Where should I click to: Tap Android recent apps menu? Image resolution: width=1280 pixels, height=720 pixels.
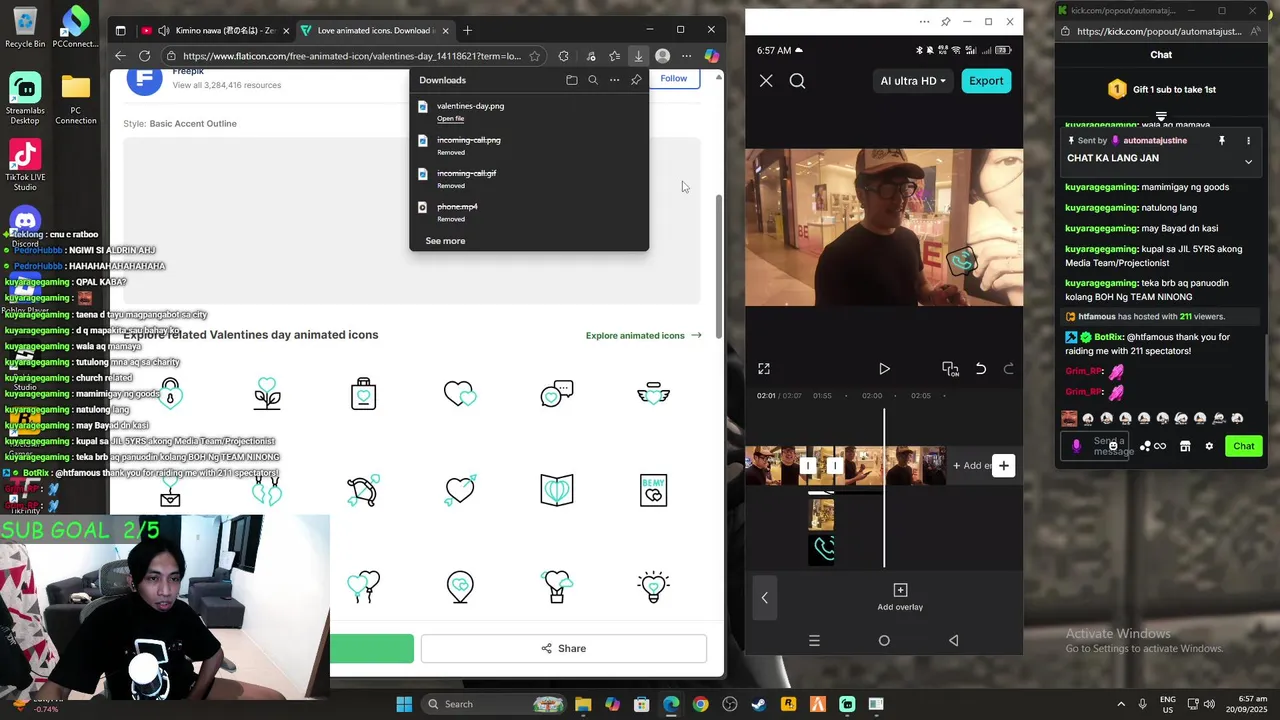[814, 640]
